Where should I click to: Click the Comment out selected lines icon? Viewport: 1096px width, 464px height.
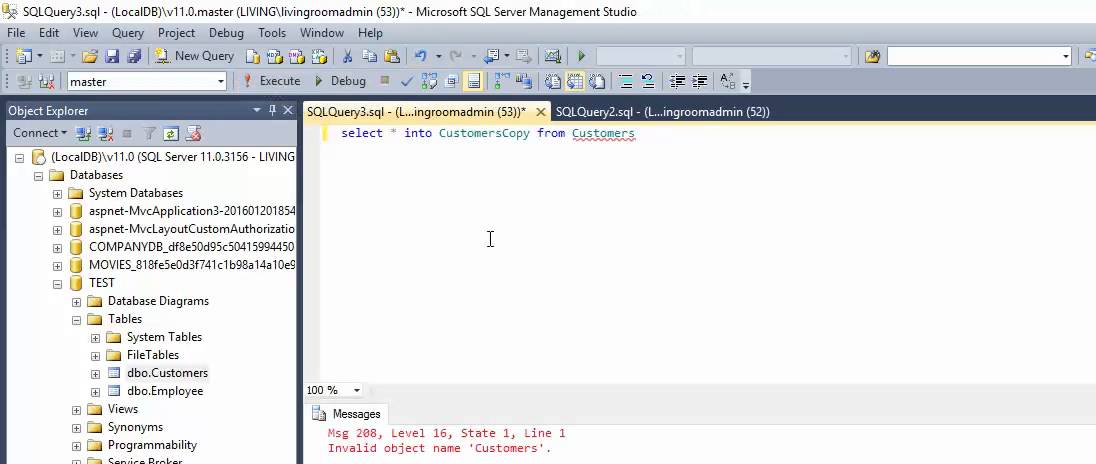(626, 81)
